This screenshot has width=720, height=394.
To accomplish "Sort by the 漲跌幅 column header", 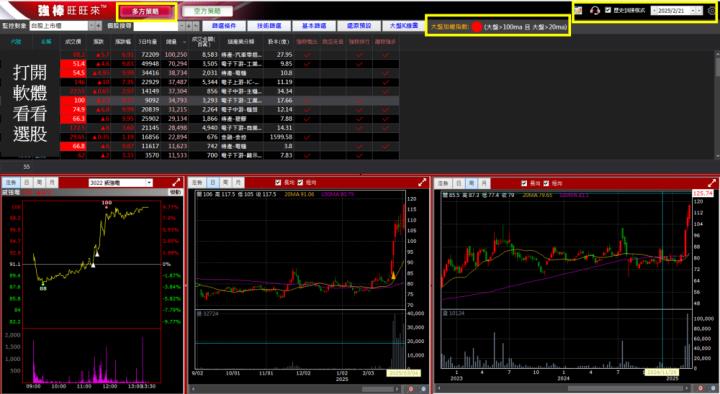I will click(123, 42).
